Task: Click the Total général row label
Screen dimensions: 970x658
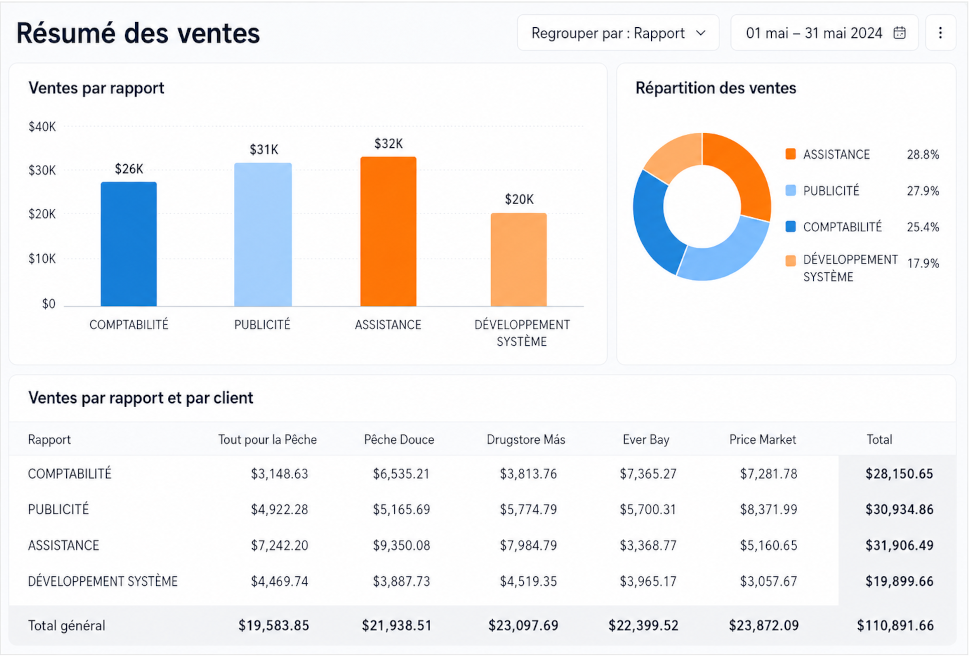Action: [x=66, y=625]
